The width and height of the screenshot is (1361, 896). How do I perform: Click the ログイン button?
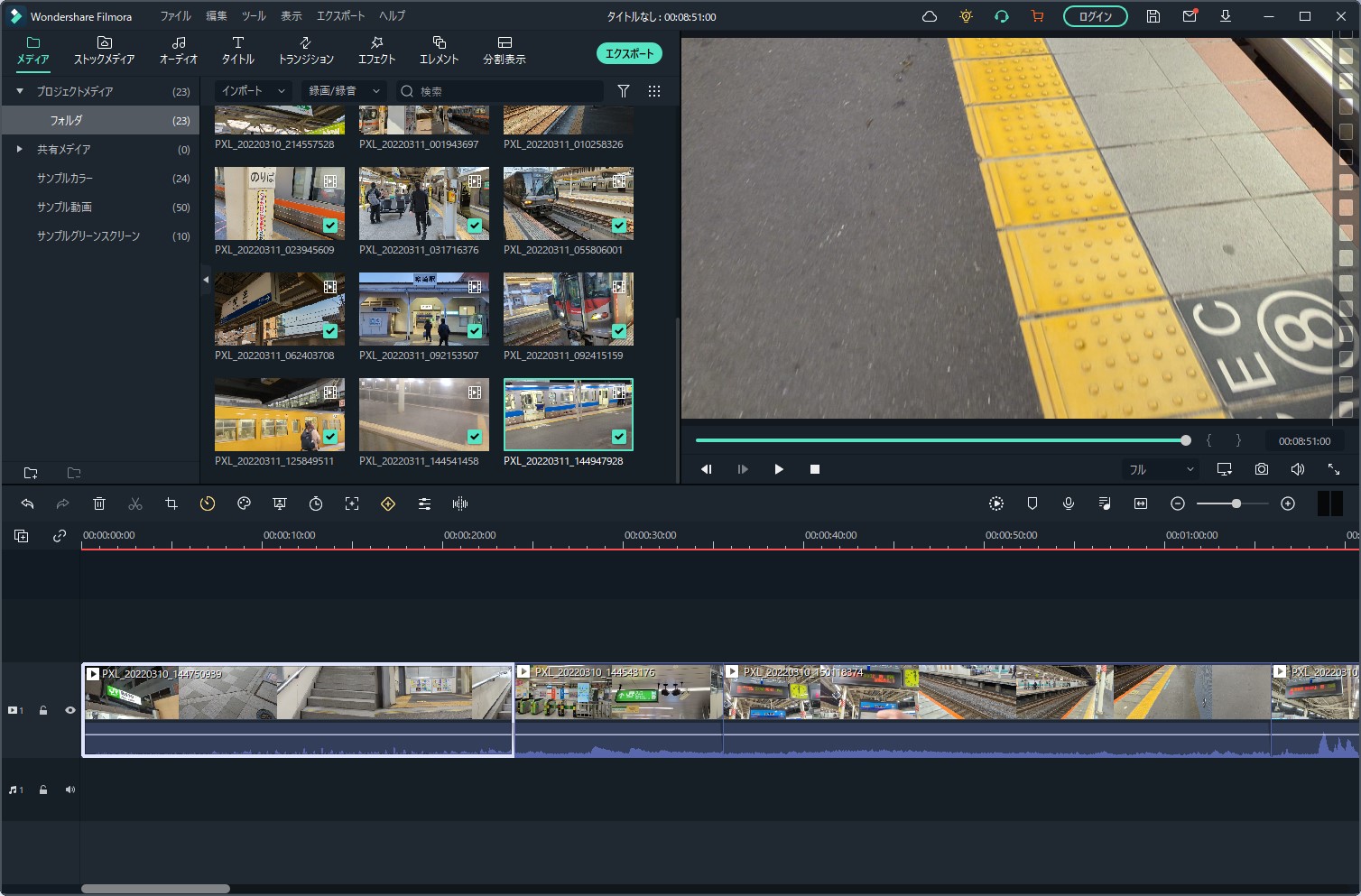[x=1095, y=16]
